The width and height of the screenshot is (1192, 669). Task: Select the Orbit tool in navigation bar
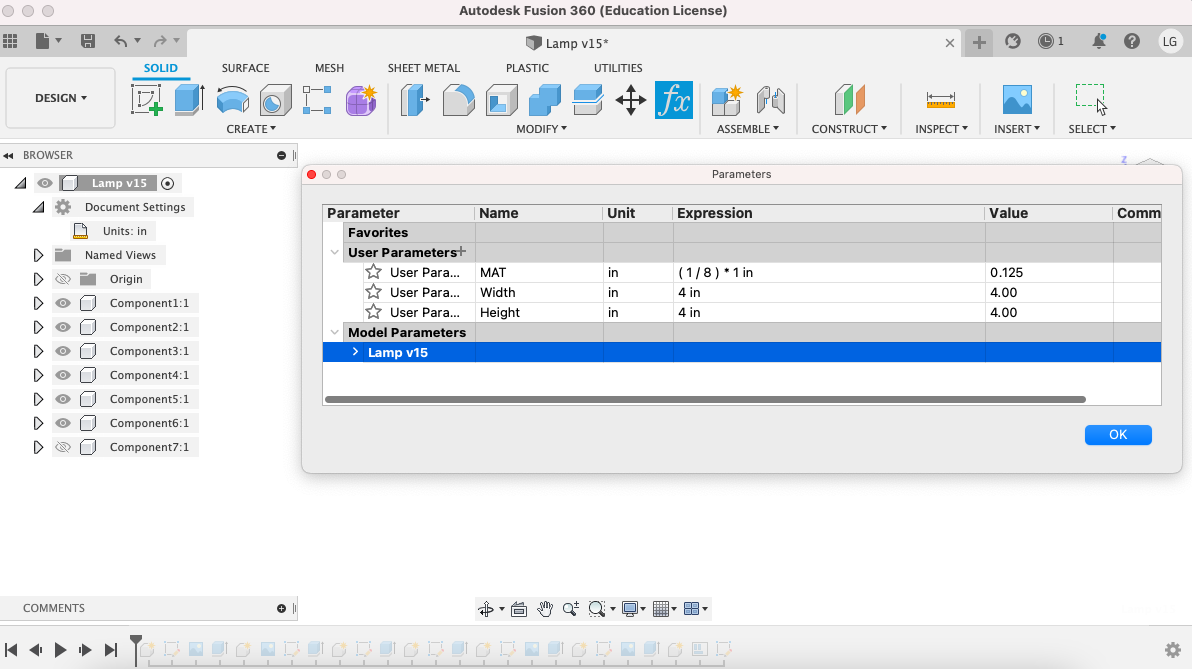[x=486, y=609]
